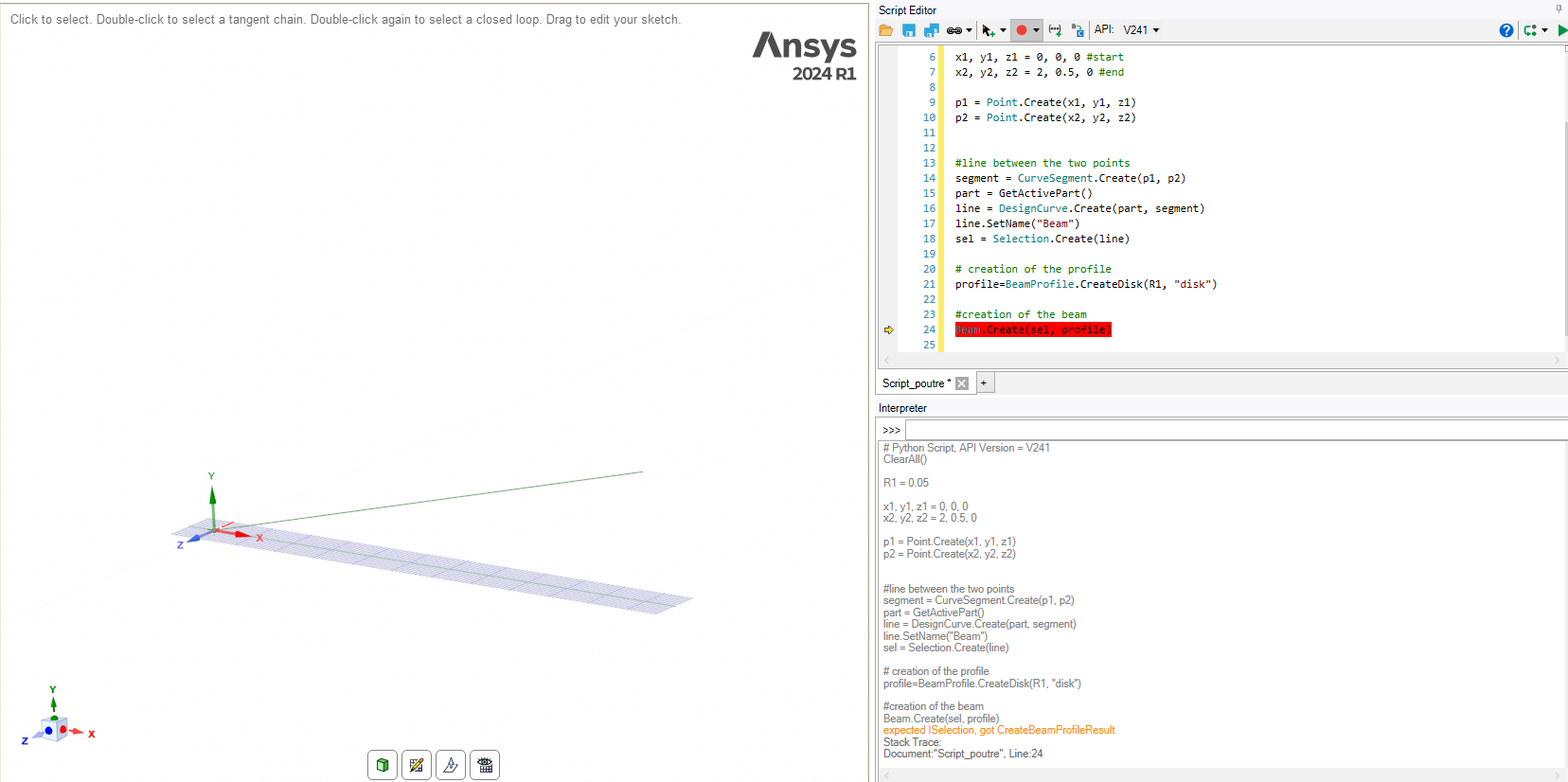Run the script with the green play button
The width and height of the screenshot is (1568, 782).
point(1561,30)
